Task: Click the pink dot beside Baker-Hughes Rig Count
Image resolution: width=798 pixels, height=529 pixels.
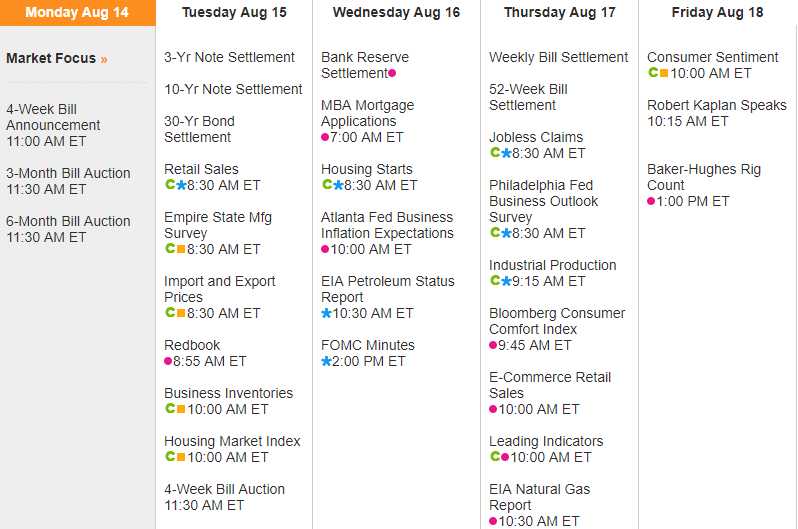Action: (x=651, y=201)
